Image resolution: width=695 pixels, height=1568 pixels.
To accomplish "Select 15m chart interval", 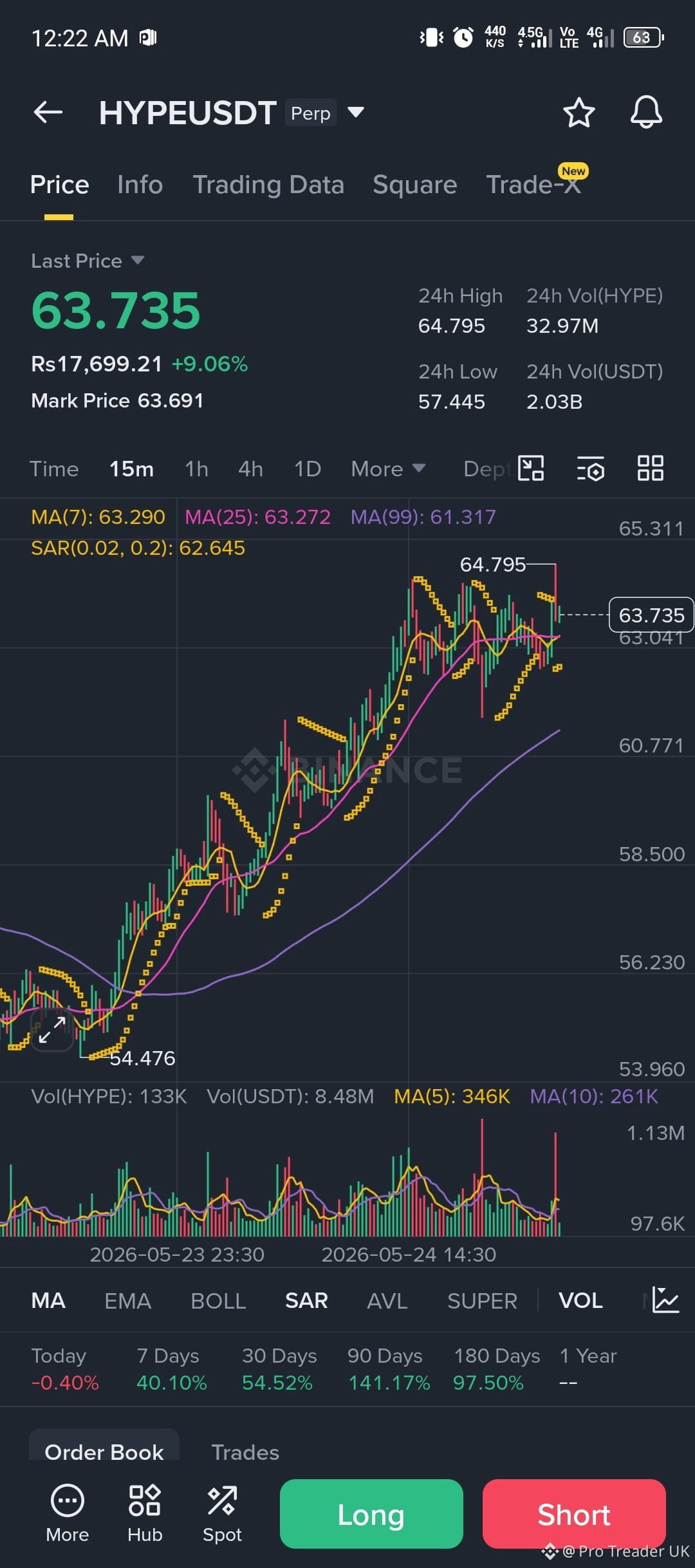I will click(x=131, y=469).
